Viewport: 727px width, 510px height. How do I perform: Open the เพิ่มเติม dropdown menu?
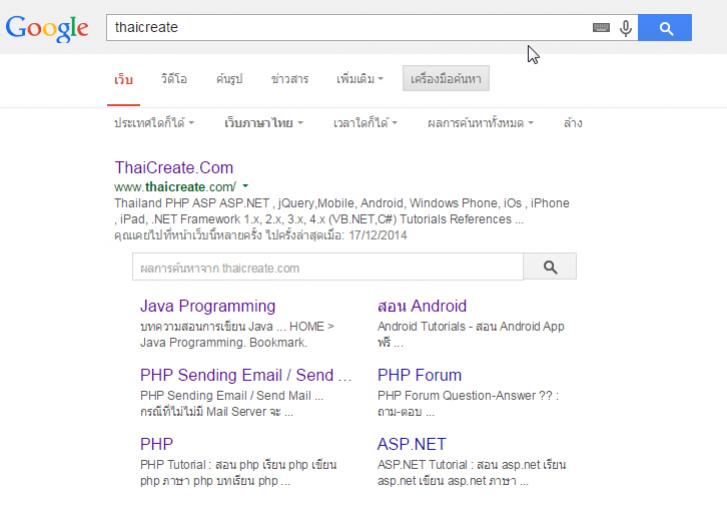pos(360,79)
